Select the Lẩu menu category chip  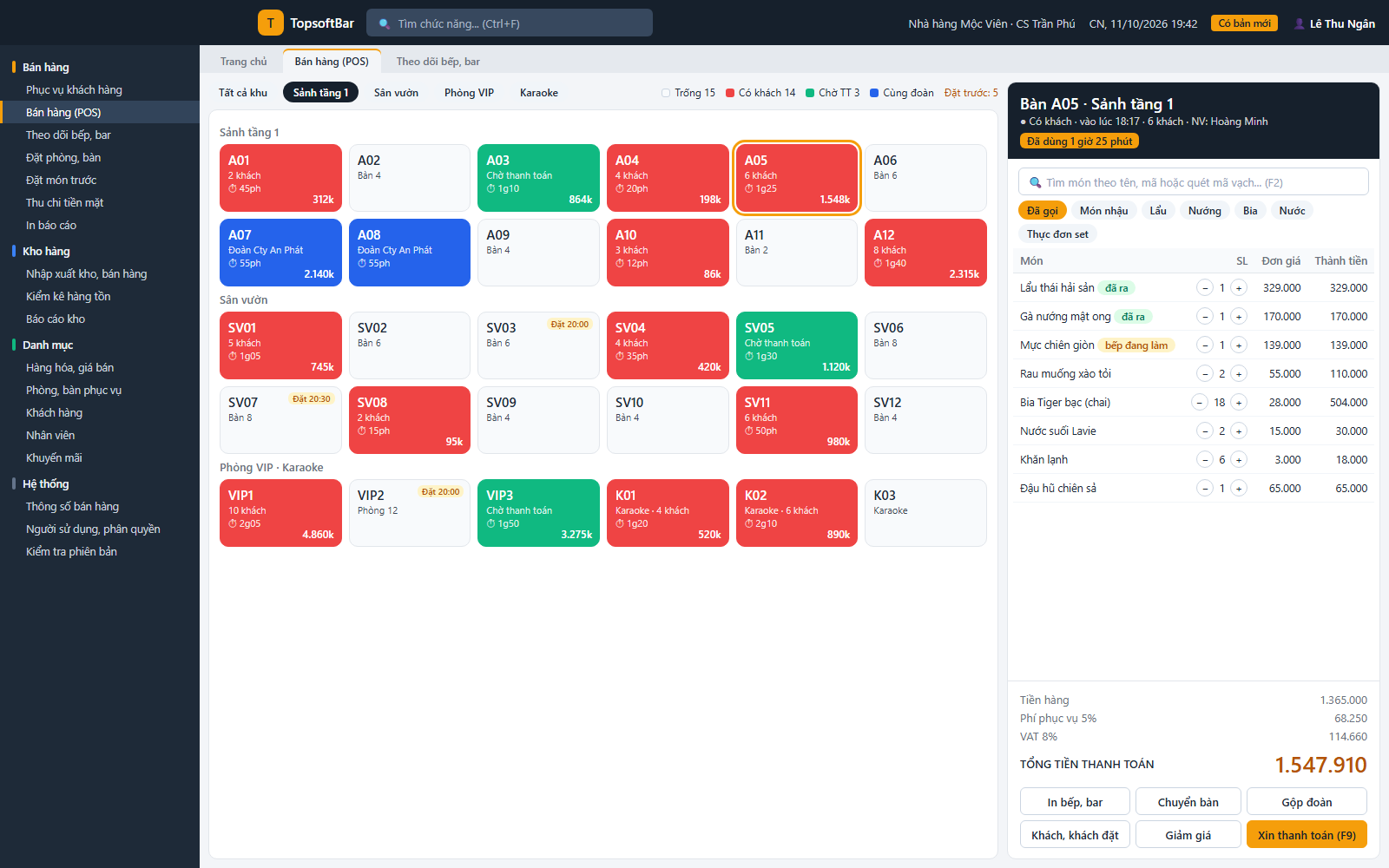(1158, 210)
